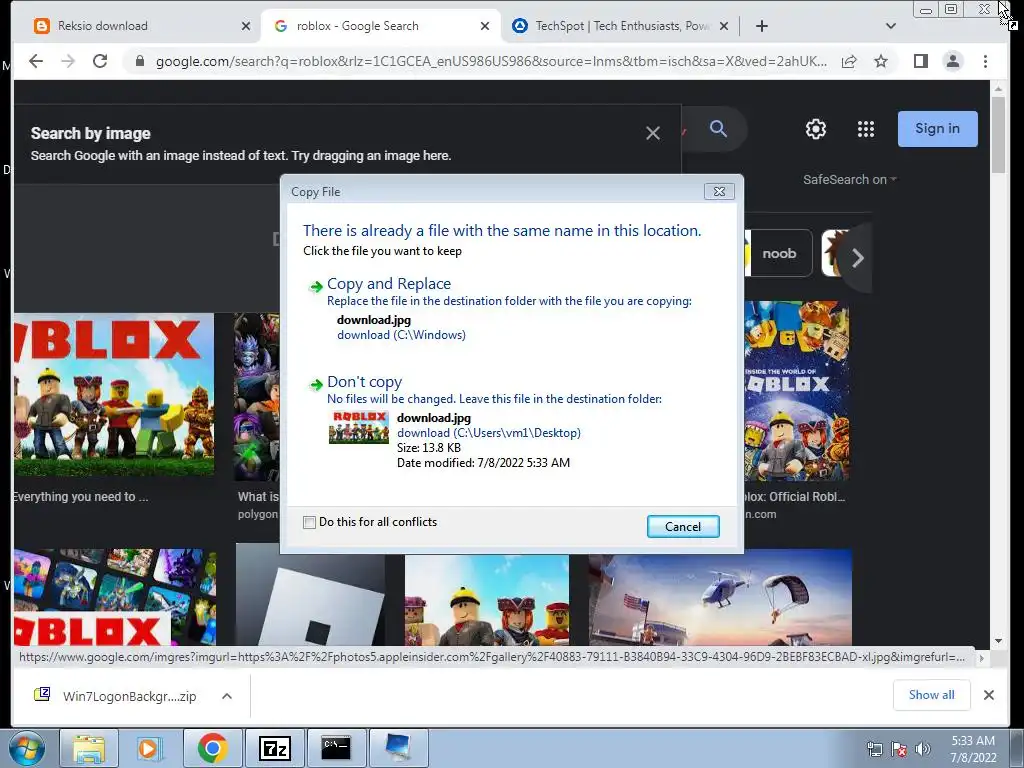
Task: Click the Sign in button
Action: [937, 129]
